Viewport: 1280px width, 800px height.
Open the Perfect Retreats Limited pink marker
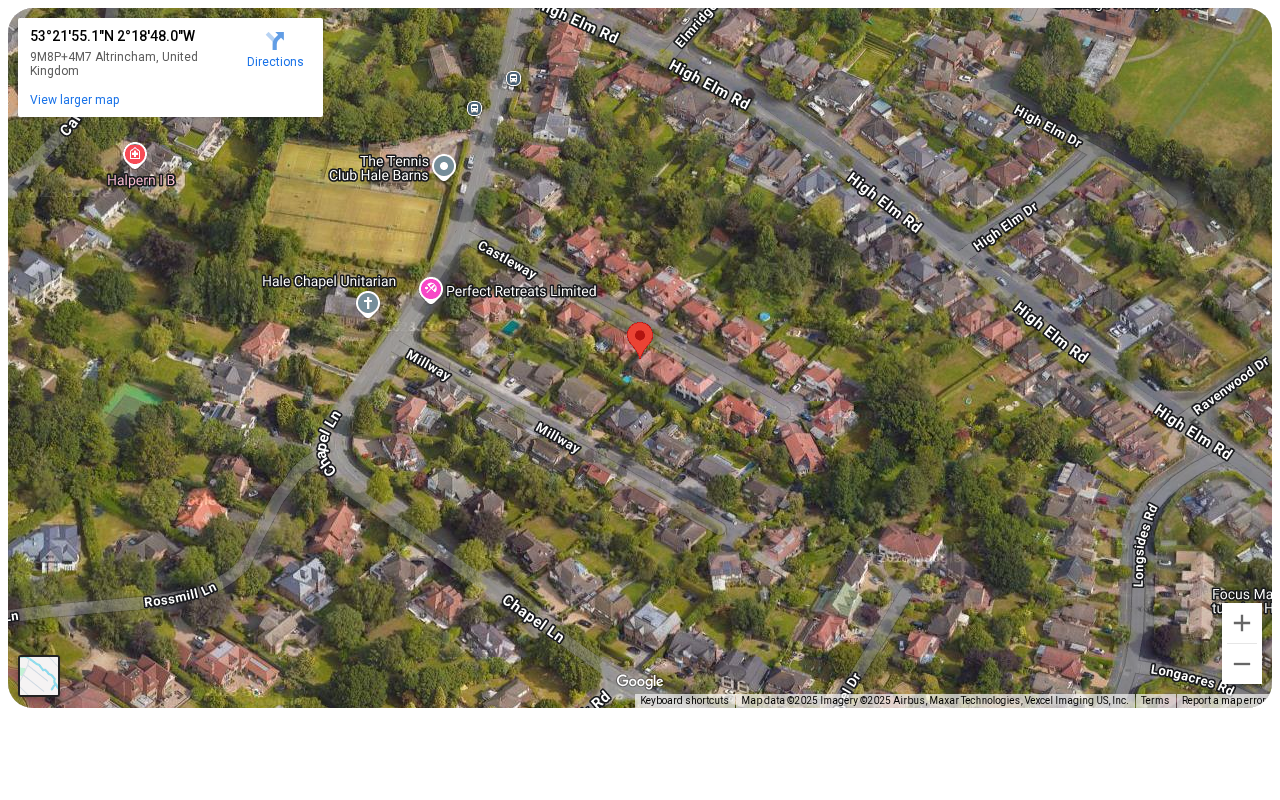coord(431,290)
